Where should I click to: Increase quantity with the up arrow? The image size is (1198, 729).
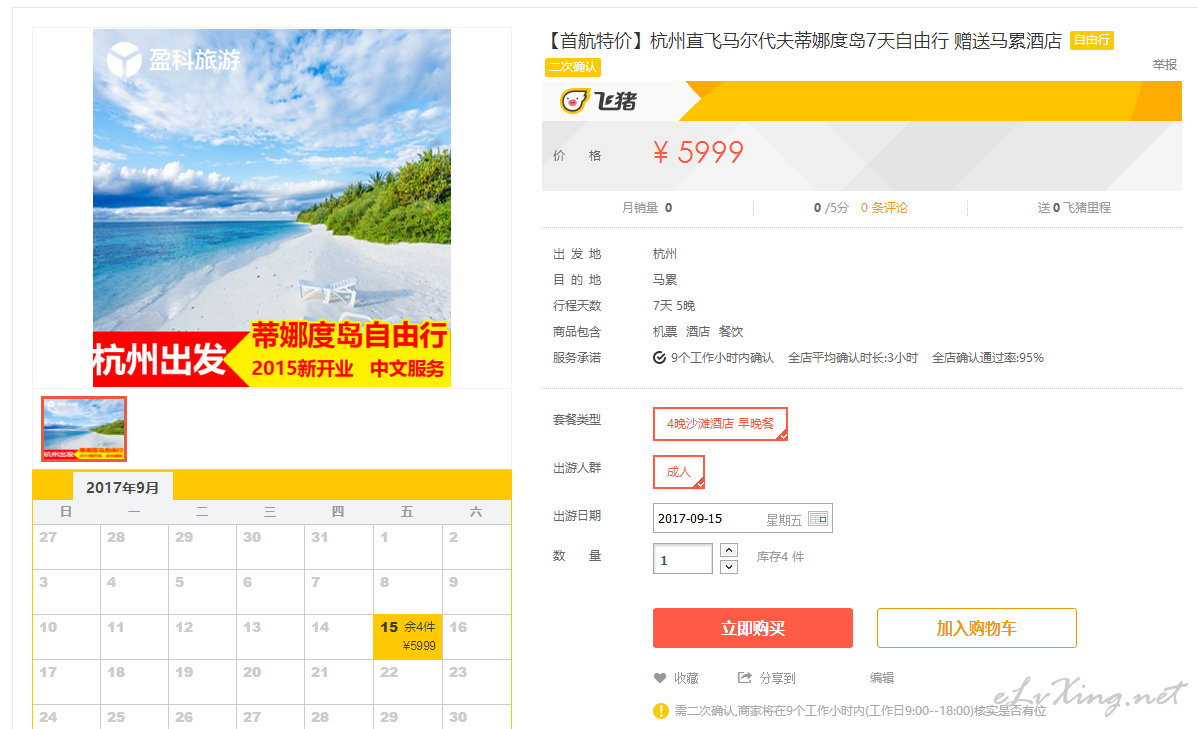click(x=729, y=550)
